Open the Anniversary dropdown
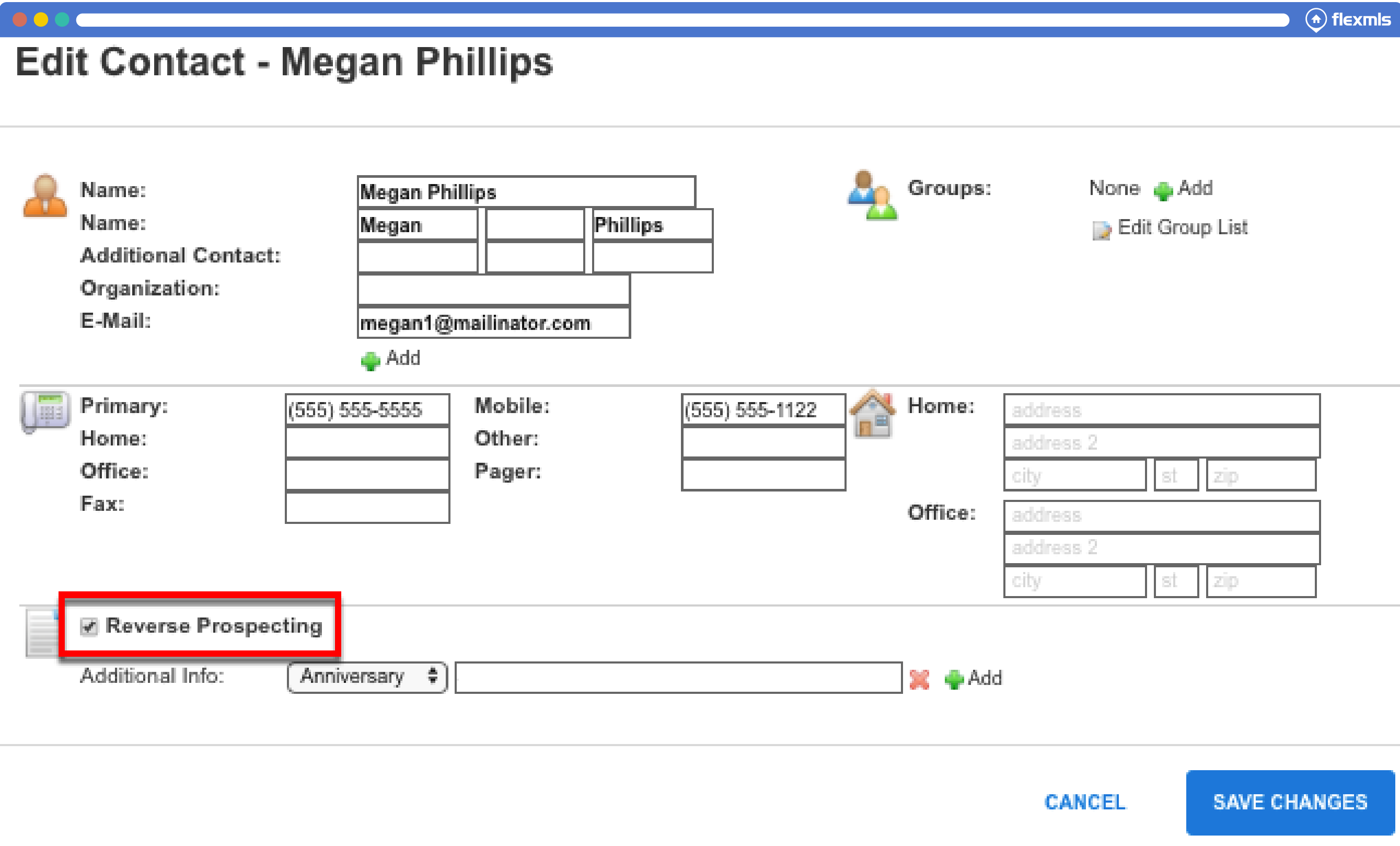The height and width of the screenshot is (846, 1400). 367,677
